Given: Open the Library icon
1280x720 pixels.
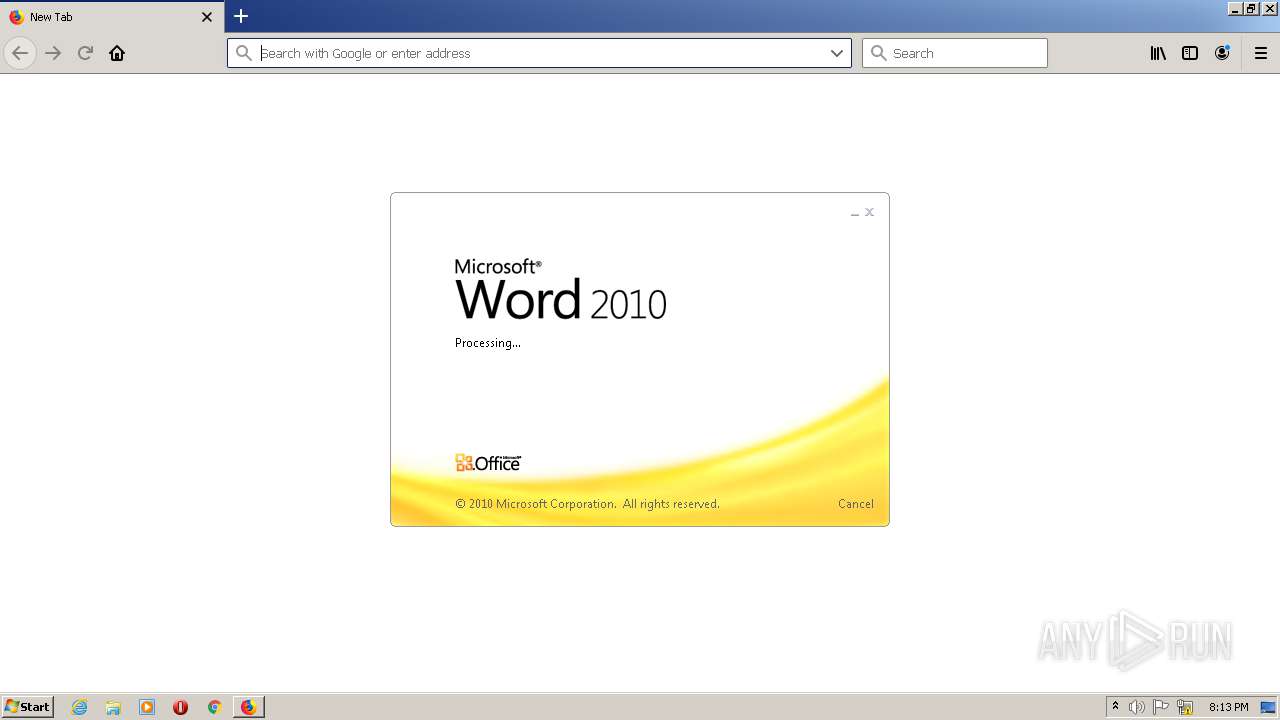Looking at the screenshot, I should tap(1158, 53).
